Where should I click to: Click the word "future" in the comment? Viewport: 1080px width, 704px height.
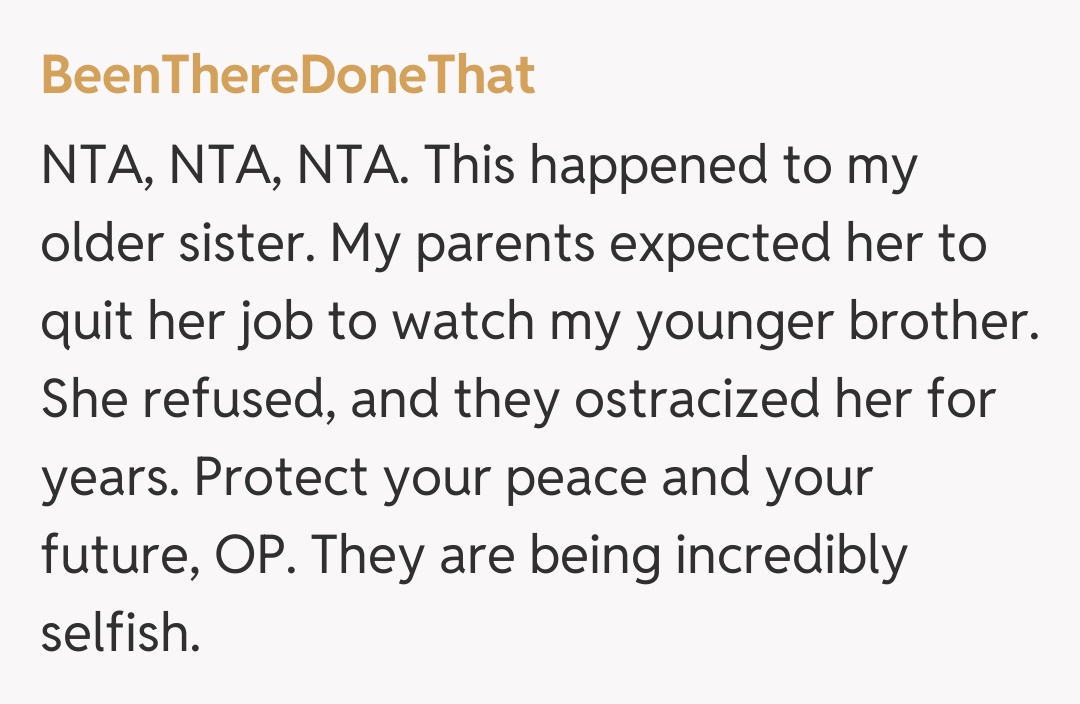click(x=113, y=557)
